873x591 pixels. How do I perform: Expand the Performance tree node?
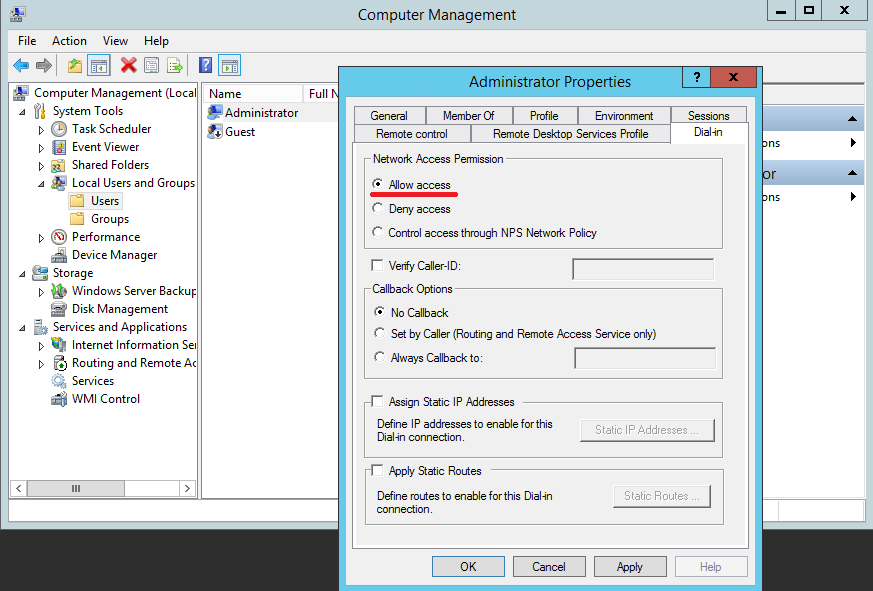41,238
